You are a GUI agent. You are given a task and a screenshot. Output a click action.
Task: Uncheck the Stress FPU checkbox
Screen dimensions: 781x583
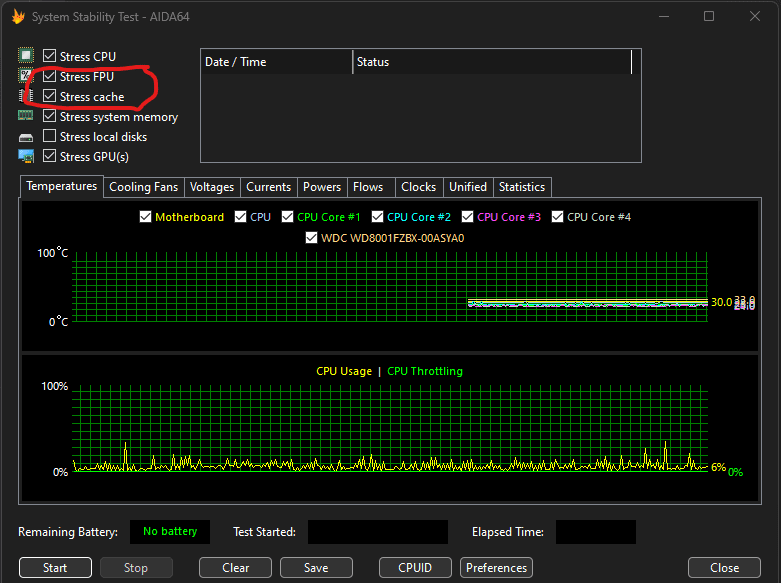pyautogui.click(x=49, y=76)
